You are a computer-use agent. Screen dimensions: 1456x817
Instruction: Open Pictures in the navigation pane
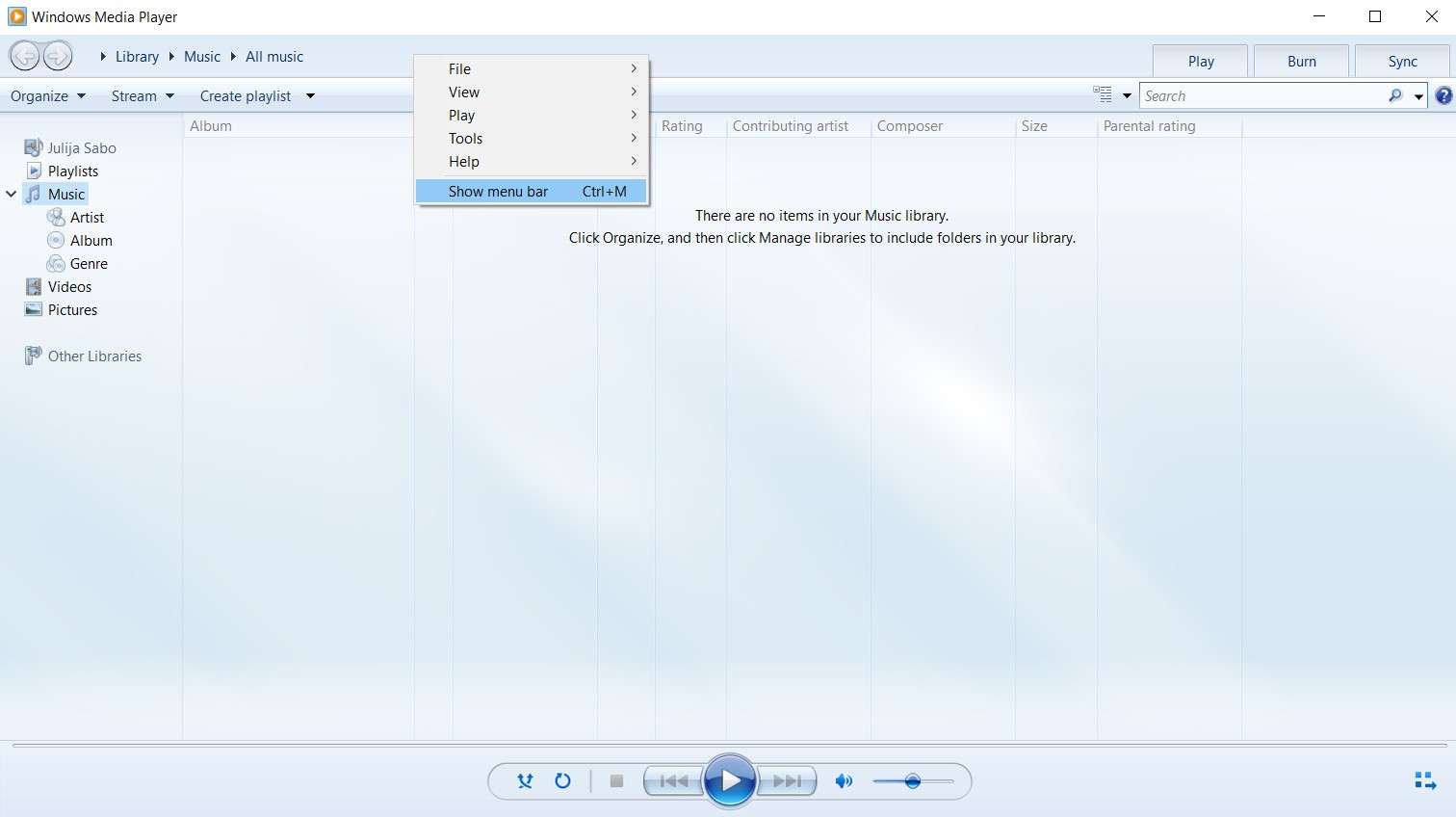pyautogui.click(x=73, y=309)
